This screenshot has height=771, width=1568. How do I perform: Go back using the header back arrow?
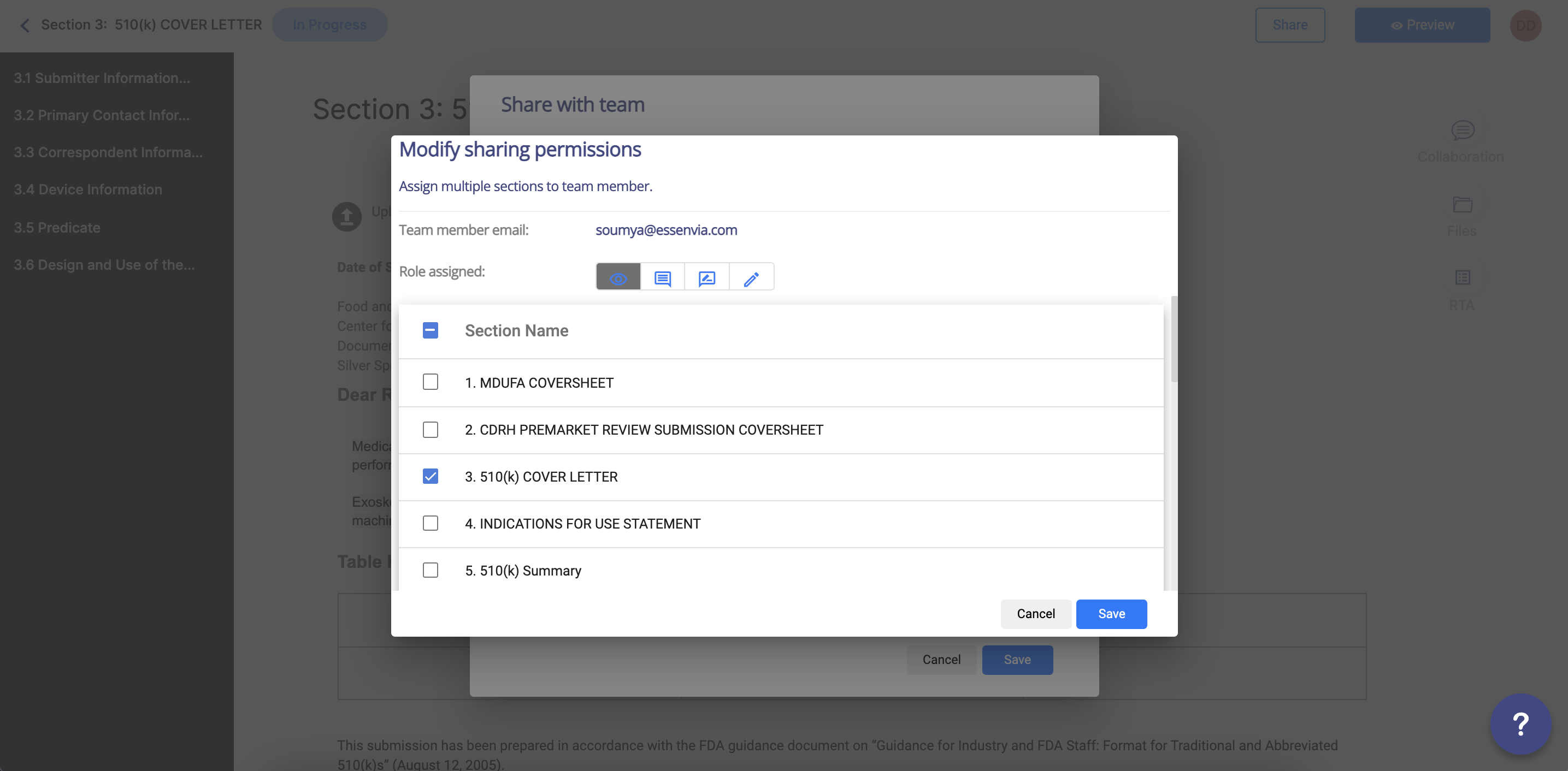(x=25, y=25)
